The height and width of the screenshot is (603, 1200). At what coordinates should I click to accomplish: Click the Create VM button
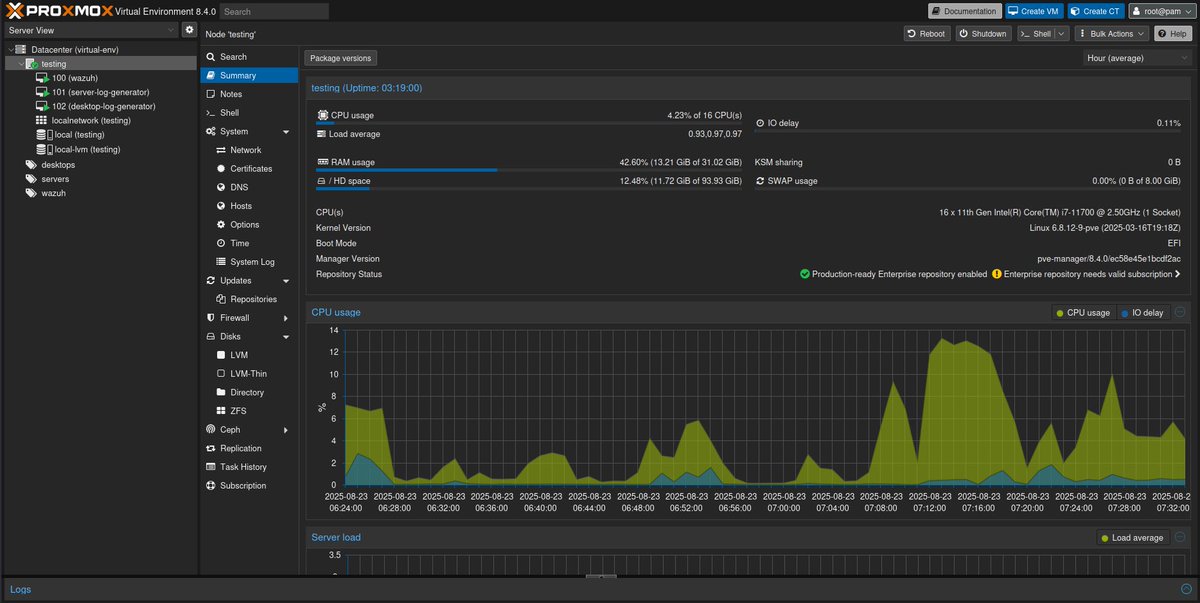pos(1034,11)
